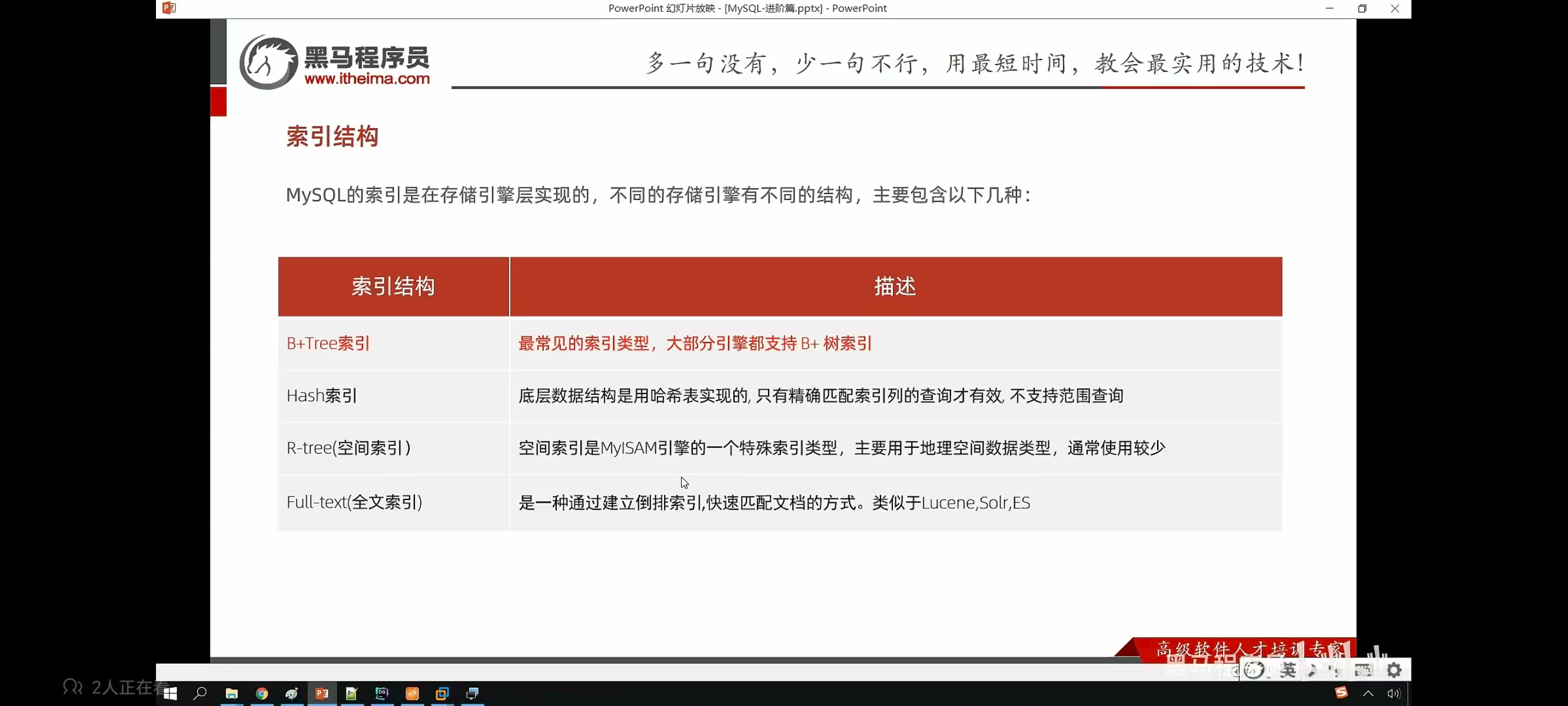Toggle the 英 input language mode
Screen dimensions: 1568x706
coord(1287,670)
